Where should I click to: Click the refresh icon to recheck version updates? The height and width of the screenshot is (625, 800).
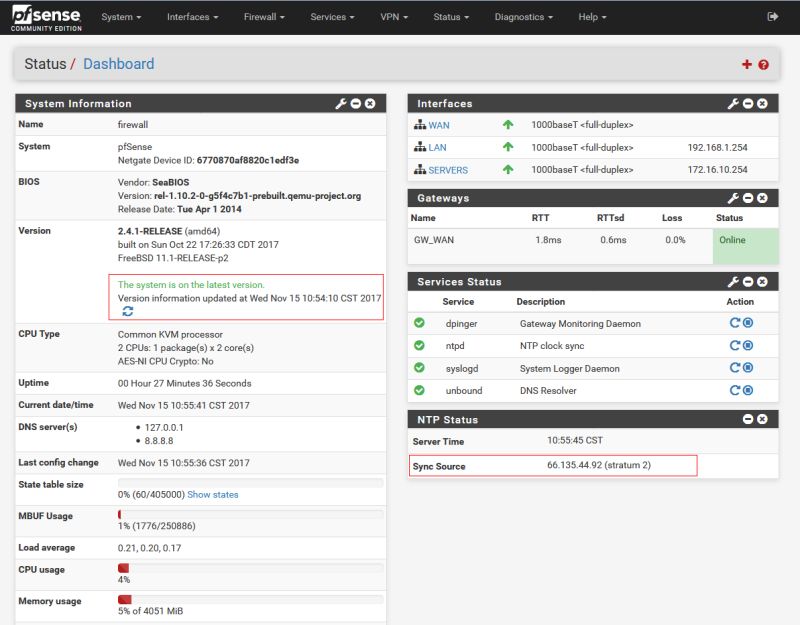pos(130,309)
